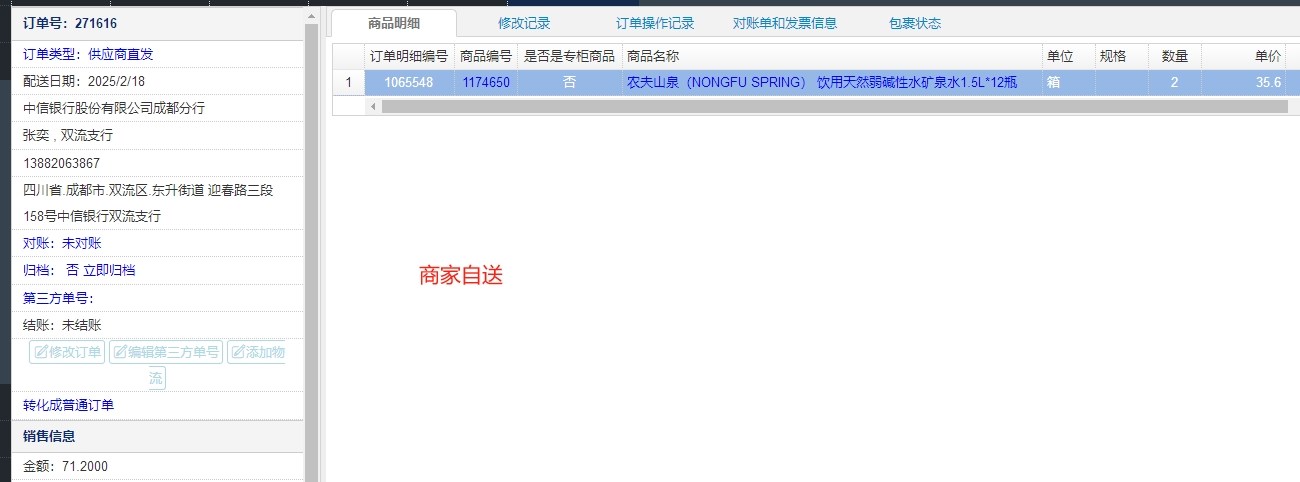Click the 否 cell in 是否是专柜商品 column

[x=570, y=83]
